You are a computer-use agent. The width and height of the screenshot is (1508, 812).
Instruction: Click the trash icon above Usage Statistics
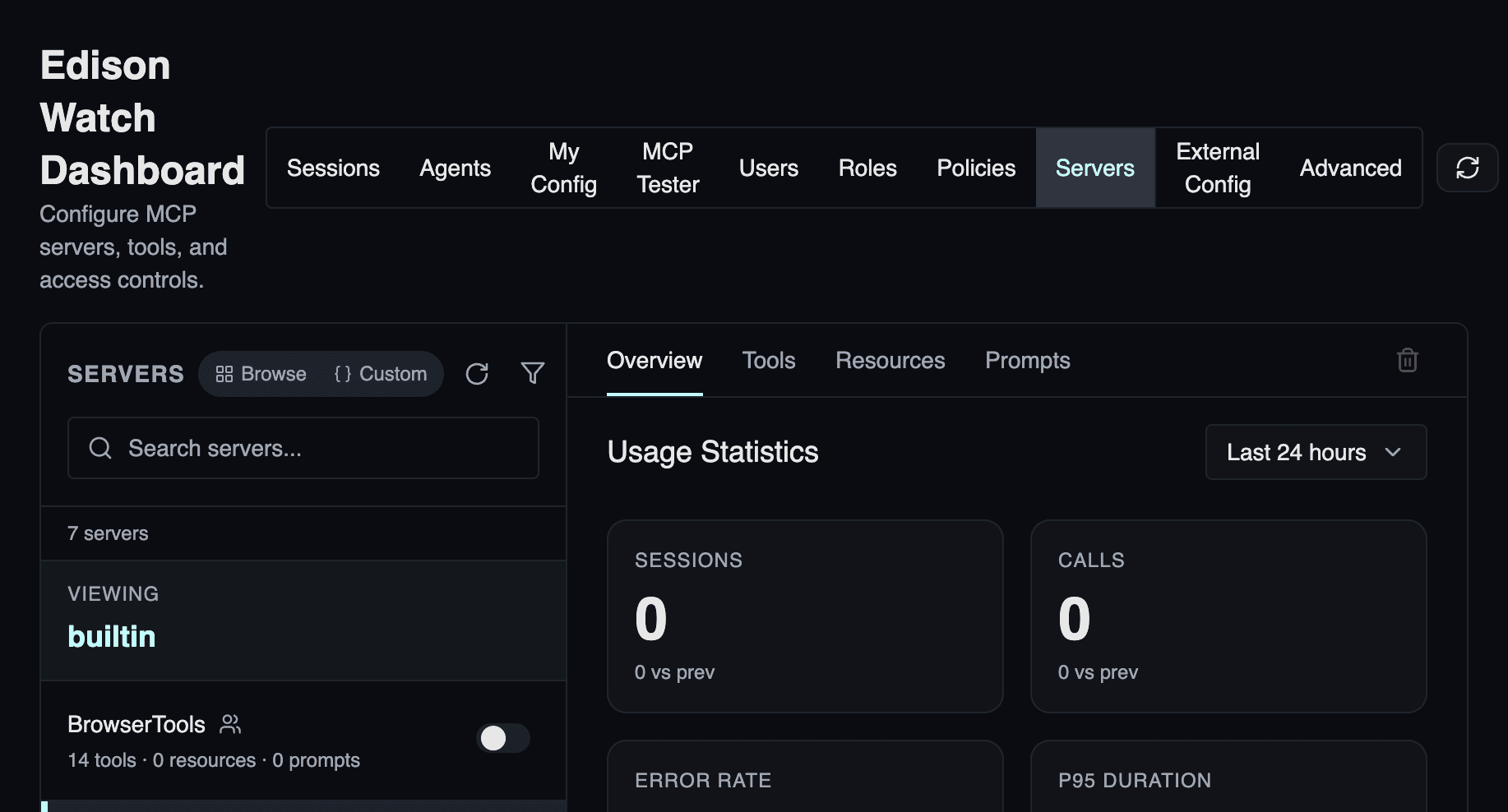[x=1407, y=360]
